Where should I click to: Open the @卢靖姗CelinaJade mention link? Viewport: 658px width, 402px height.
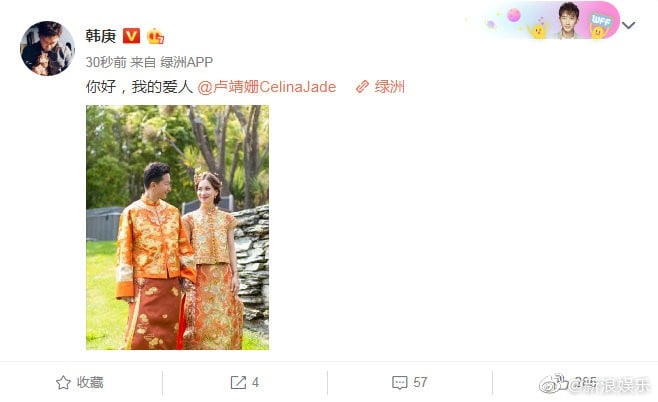[266, 87]
